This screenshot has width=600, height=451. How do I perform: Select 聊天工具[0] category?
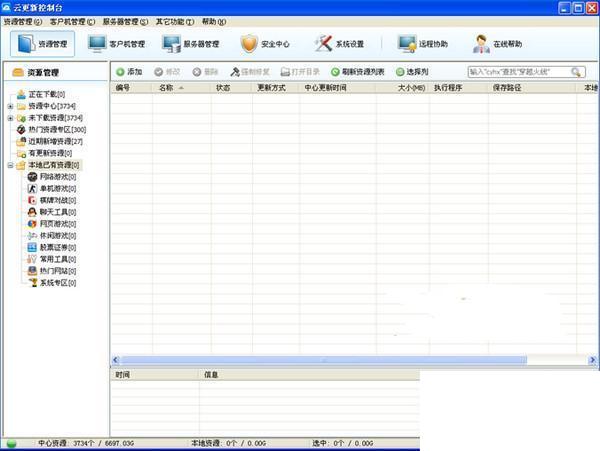pos(58,212)
